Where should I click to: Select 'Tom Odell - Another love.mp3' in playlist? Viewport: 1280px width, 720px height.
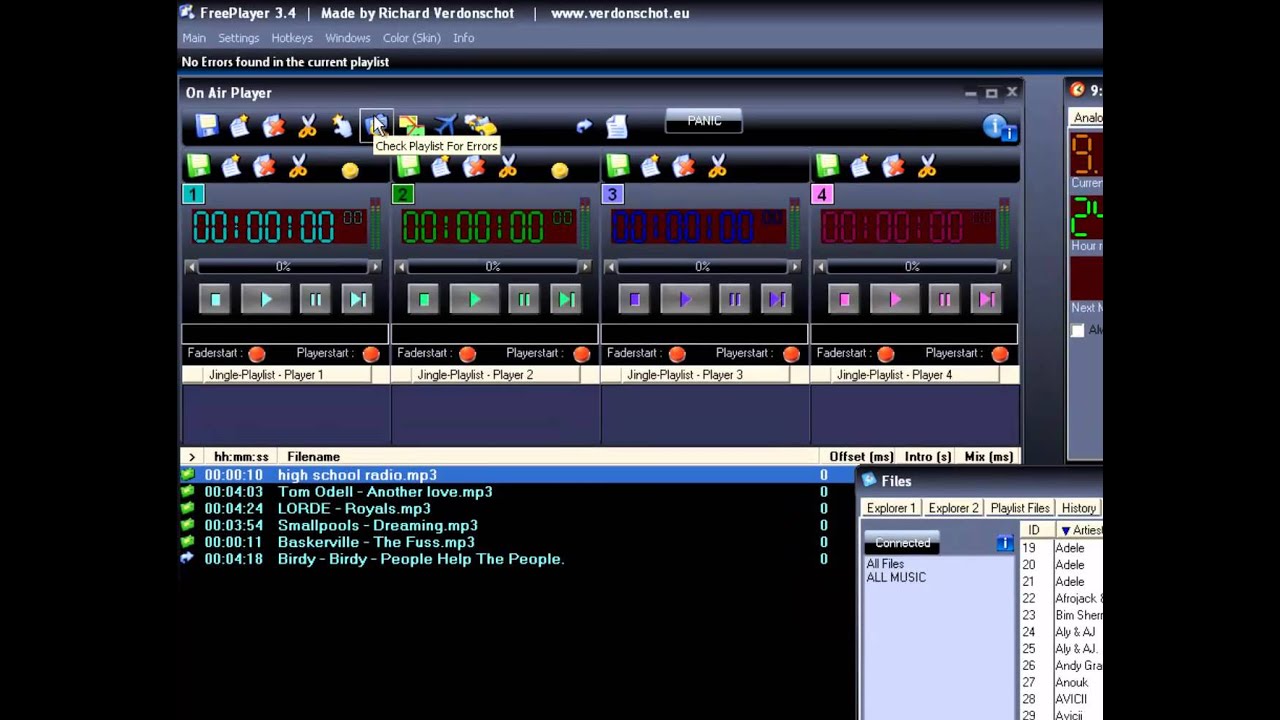pos(385,492)
